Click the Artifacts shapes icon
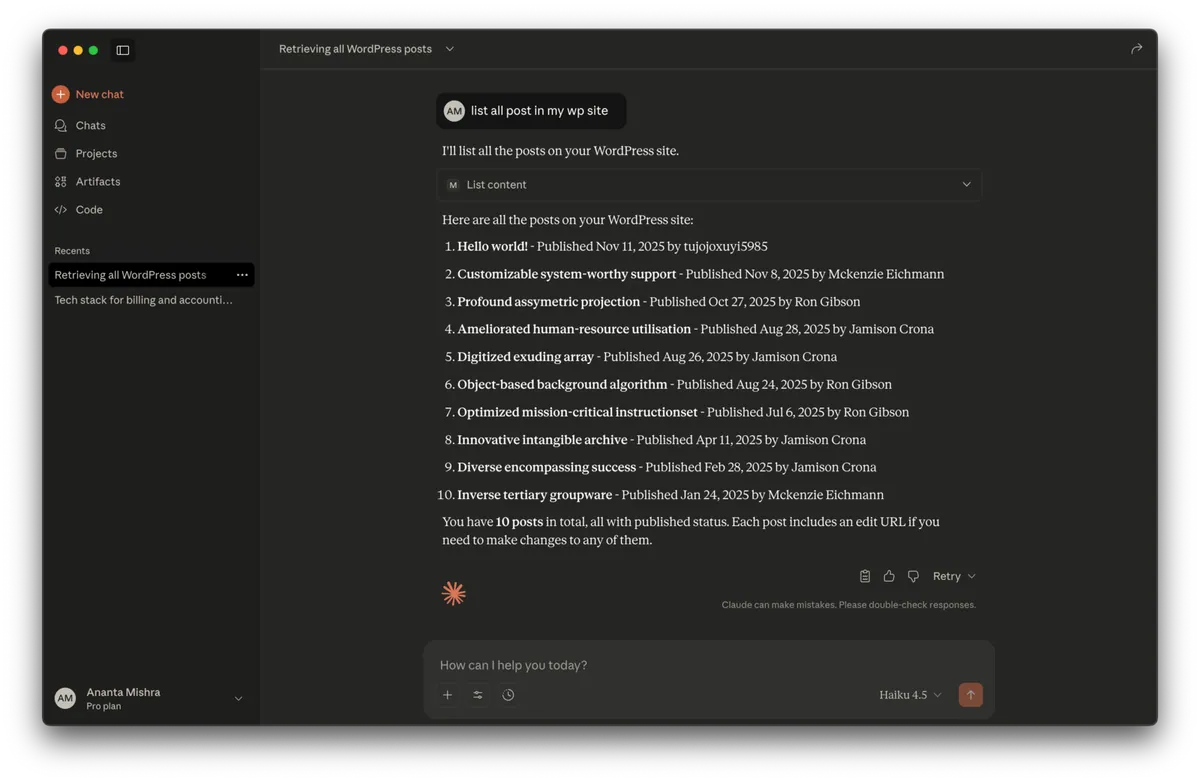This screenshot has height=782, width=1200. [61, 181]
